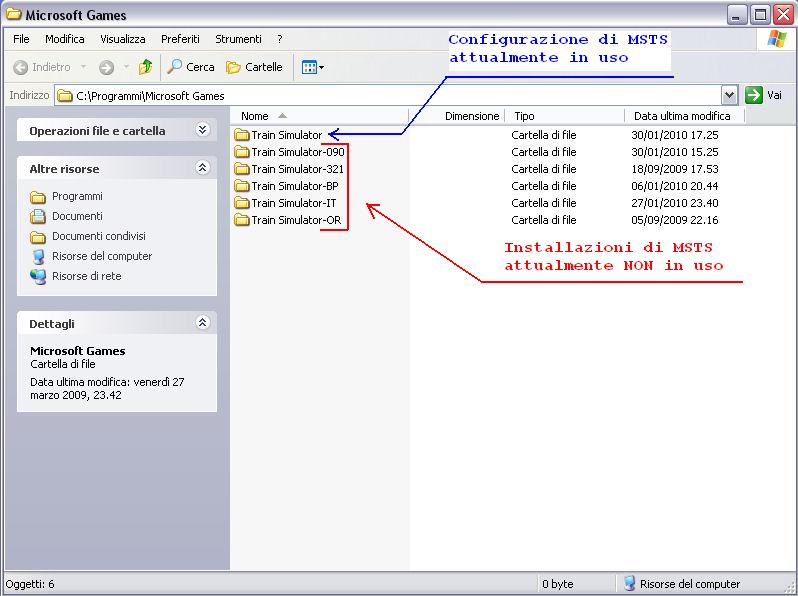Open the Documenti link
798x596 pixels.
[77, 216]
